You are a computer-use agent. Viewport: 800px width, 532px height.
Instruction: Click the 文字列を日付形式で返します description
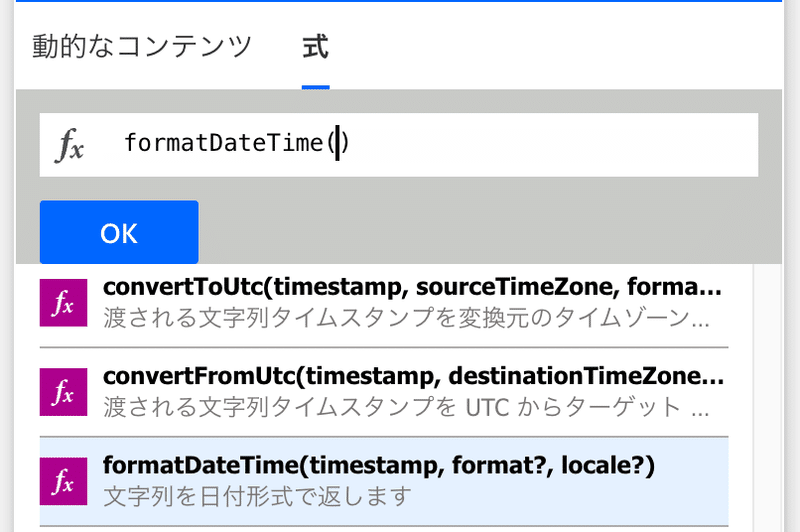[x=257, y=496]
